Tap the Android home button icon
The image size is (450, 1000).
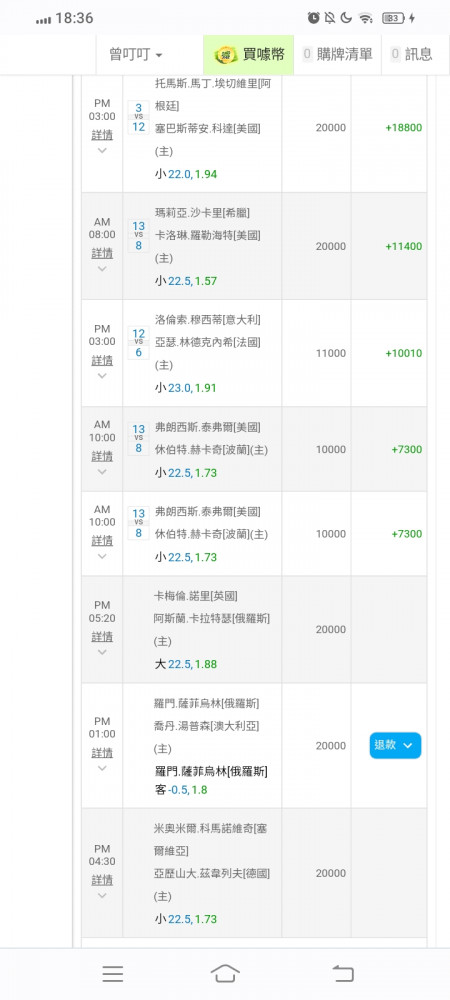tap(225, 973)
